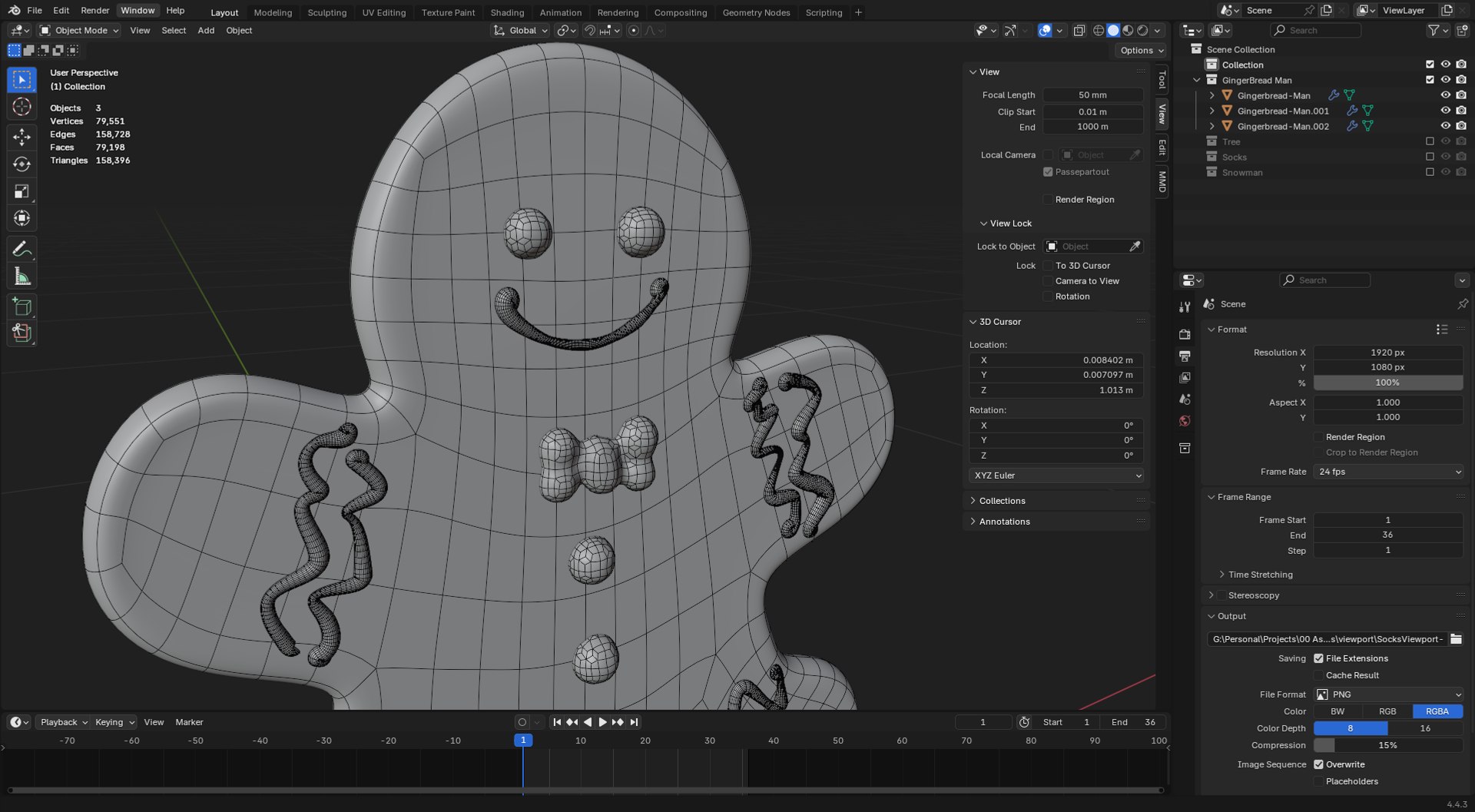Select the Cursor tool in the toolbar
Screen dimensions: 1475x812
22,107
